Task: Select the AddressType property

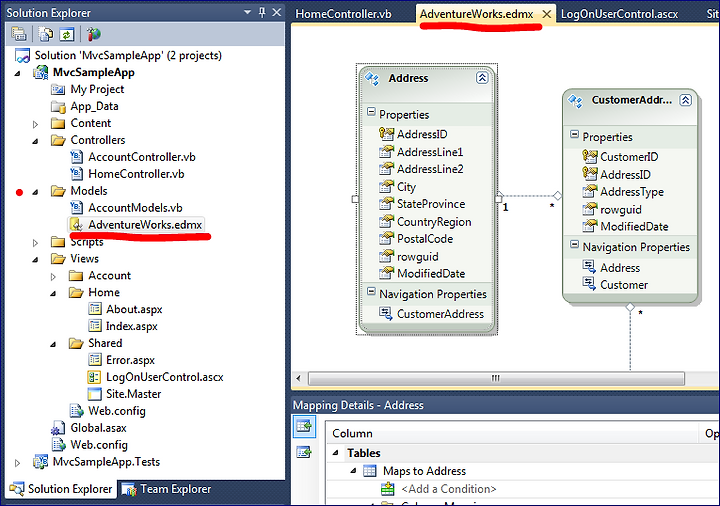Action: (x=632, y=192)
